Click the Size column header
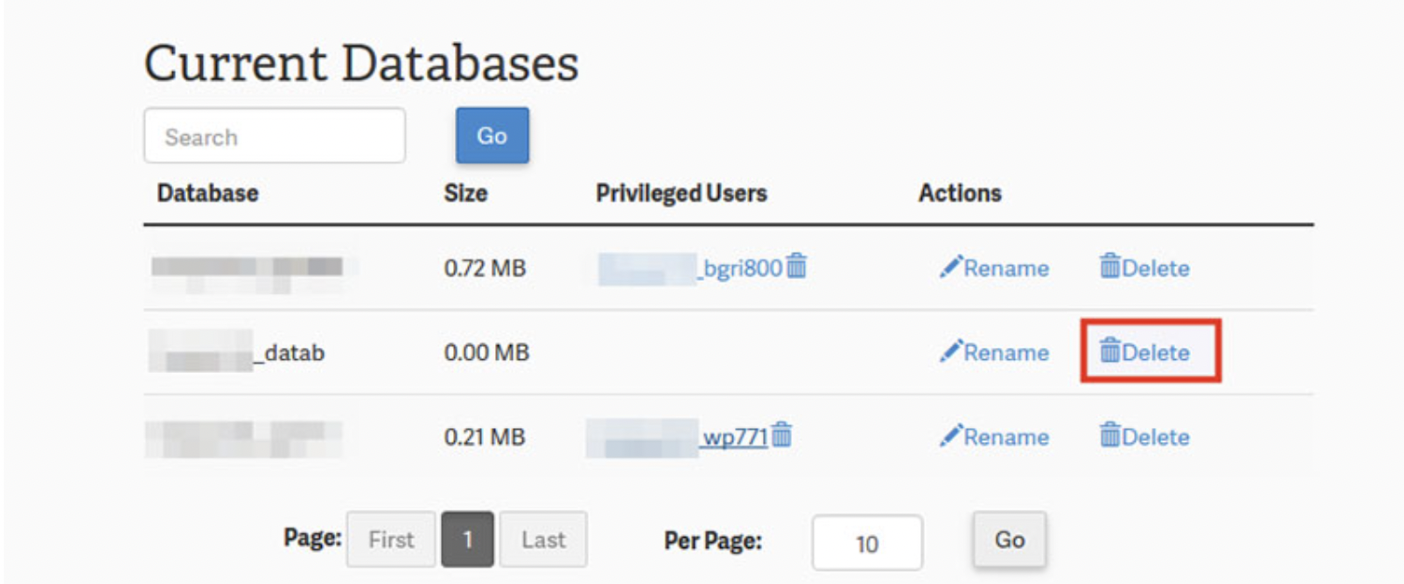Screen dimensions: 1404x584 [x=465, y=193]
